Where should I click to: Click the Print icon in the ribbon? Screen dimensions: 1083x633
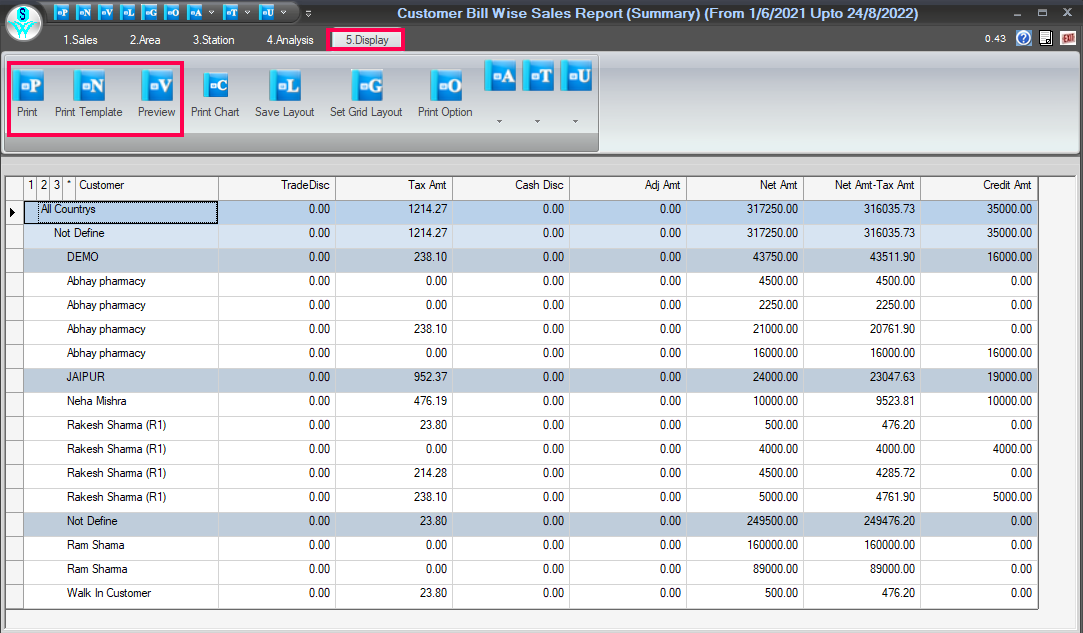click(x=28, y=93)
